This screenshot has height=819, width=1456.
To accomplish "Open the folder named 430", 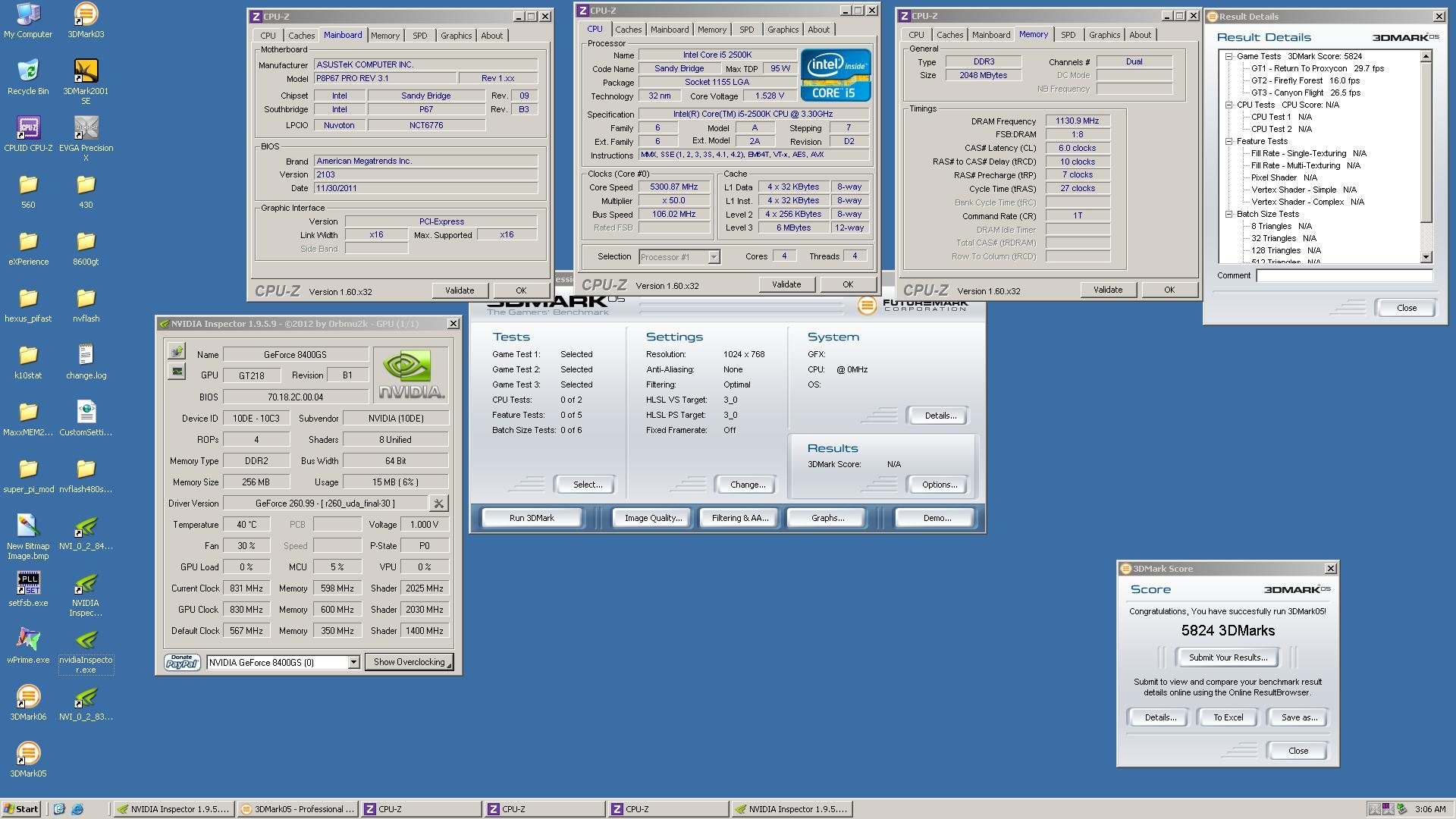I will click(86, 191).
